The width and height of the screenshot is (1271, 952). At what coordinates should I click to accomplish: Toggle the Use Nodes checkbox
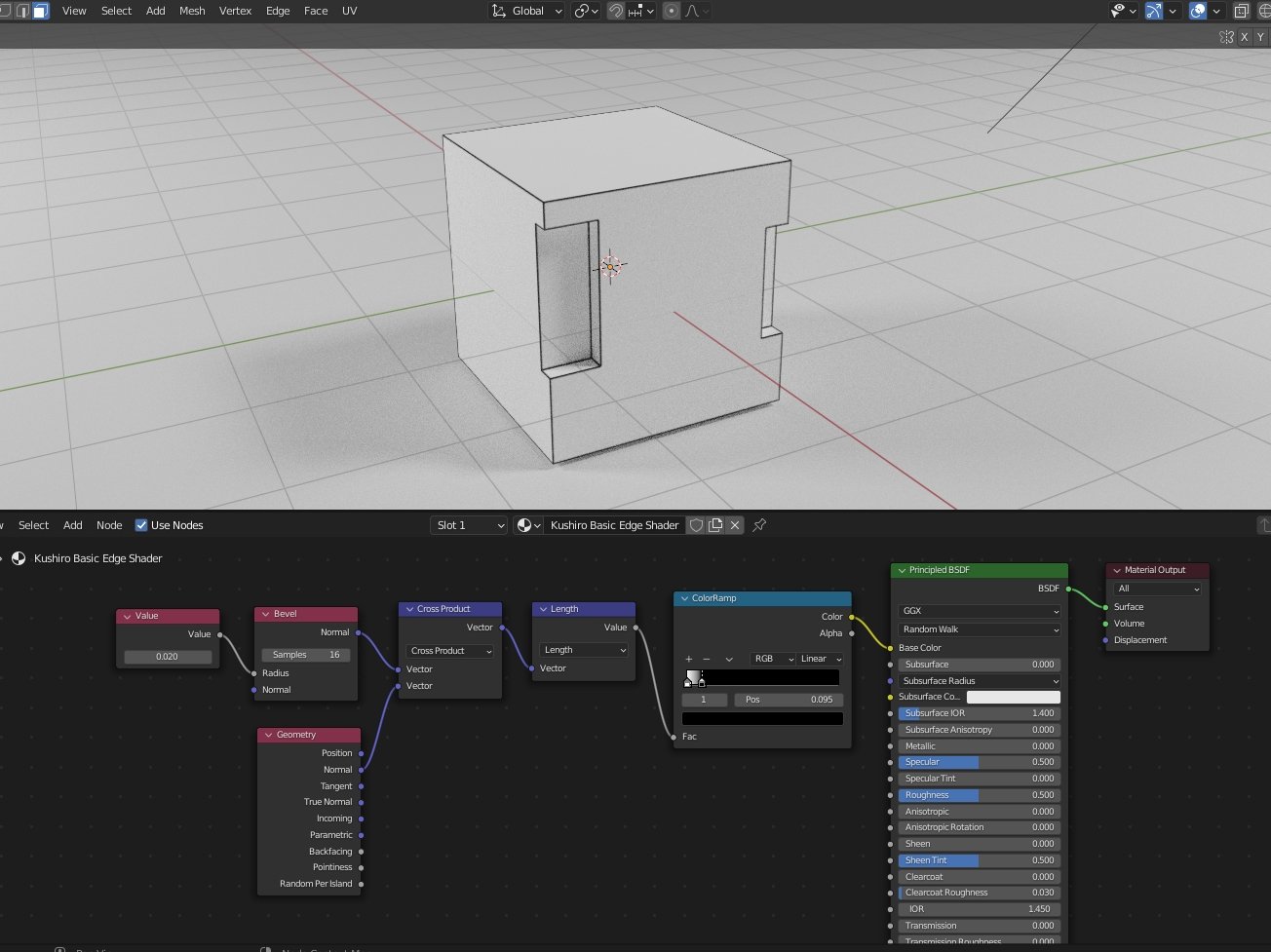[141, 525]
